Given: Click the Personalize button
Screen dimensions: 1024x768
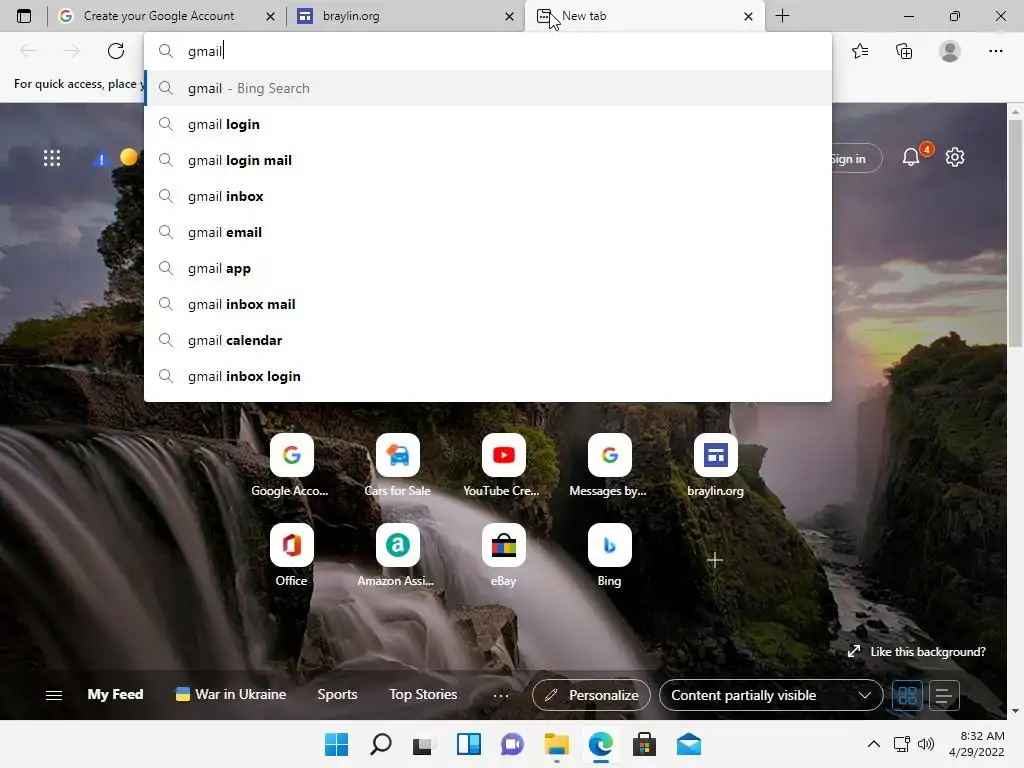Looking at the screenshot, I should tap(592, 695).
